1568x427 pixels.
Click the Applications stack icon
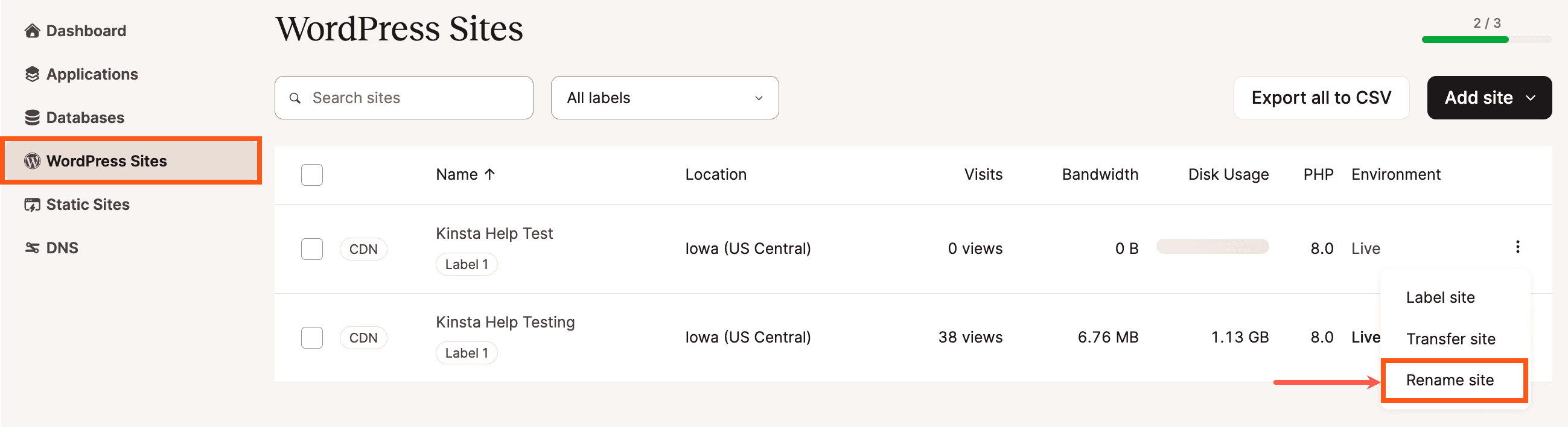tap(32, 74)
